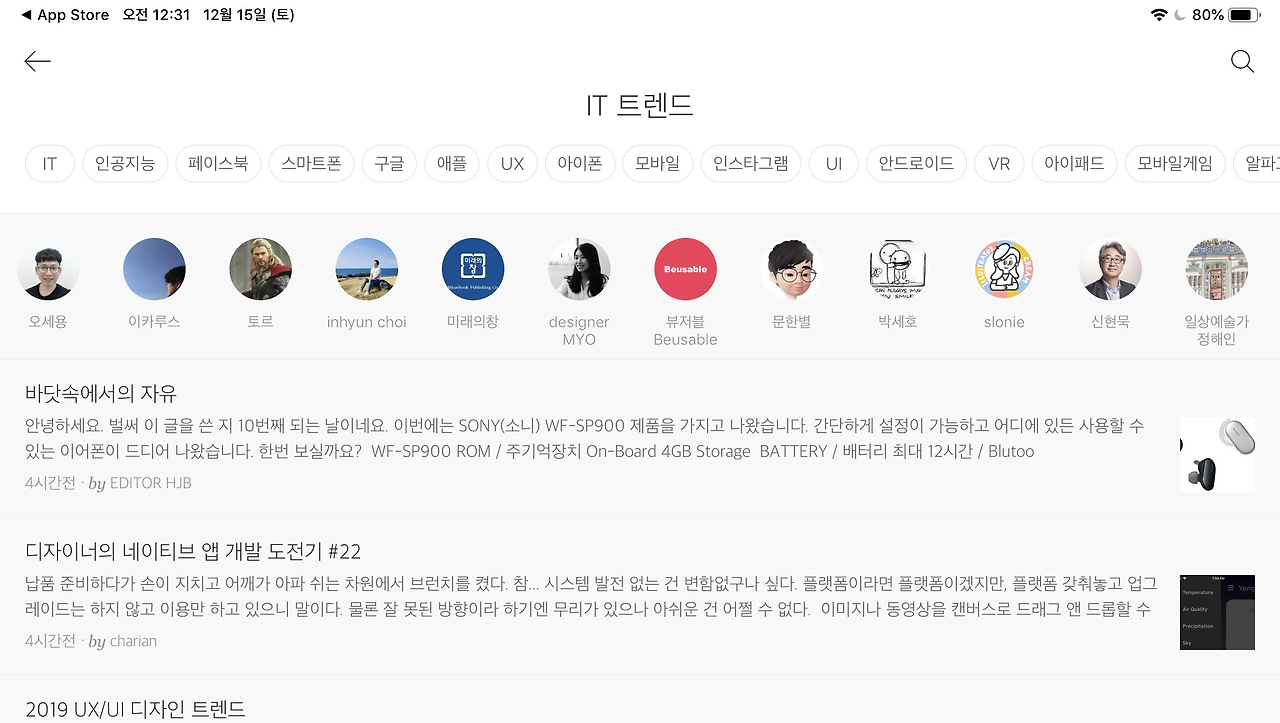Open 이카루스 author profile avatar
1280x723 pixels.
point(154,269)
